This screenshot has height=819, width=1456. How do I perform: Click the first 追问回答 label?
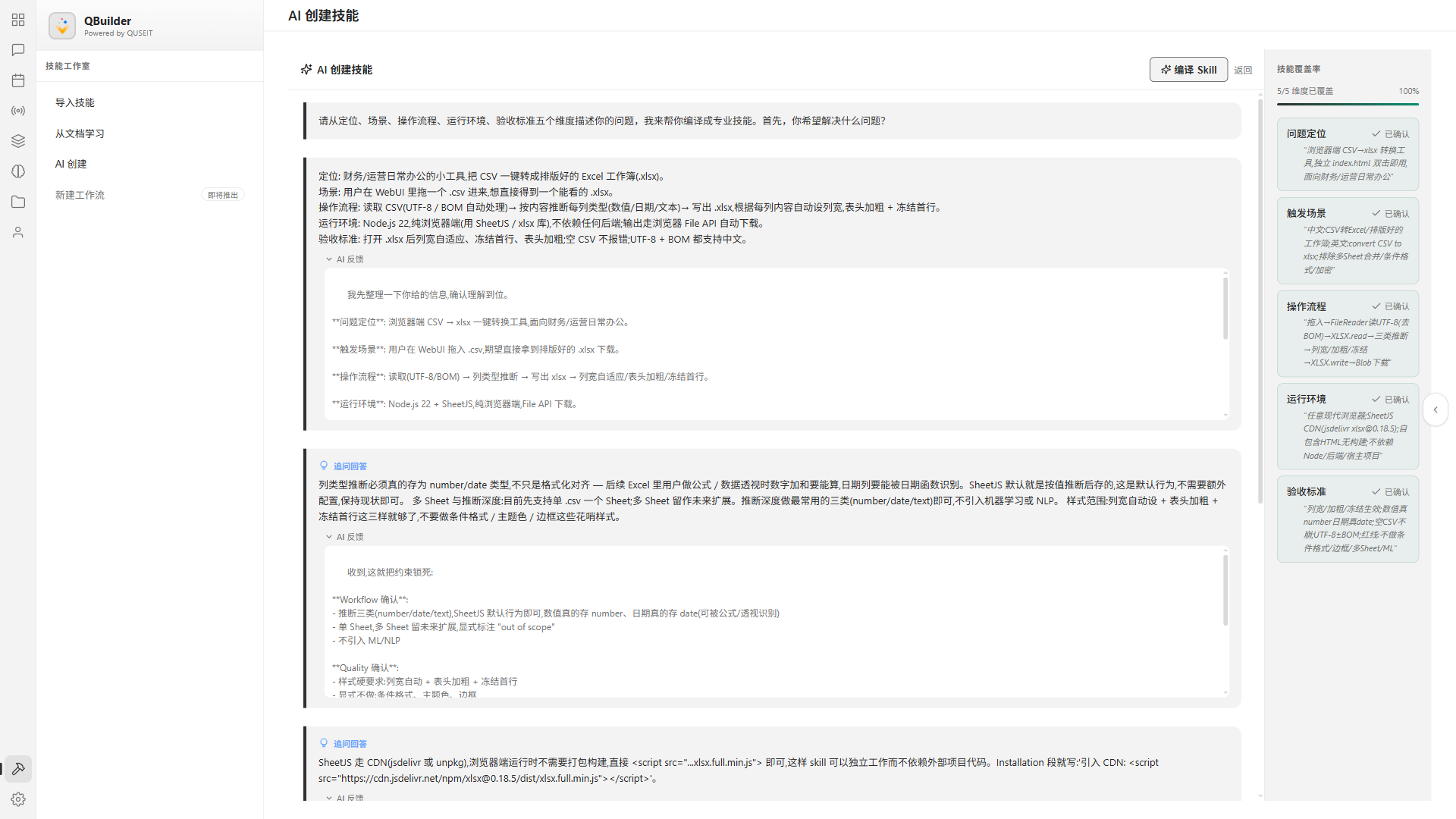350,466
